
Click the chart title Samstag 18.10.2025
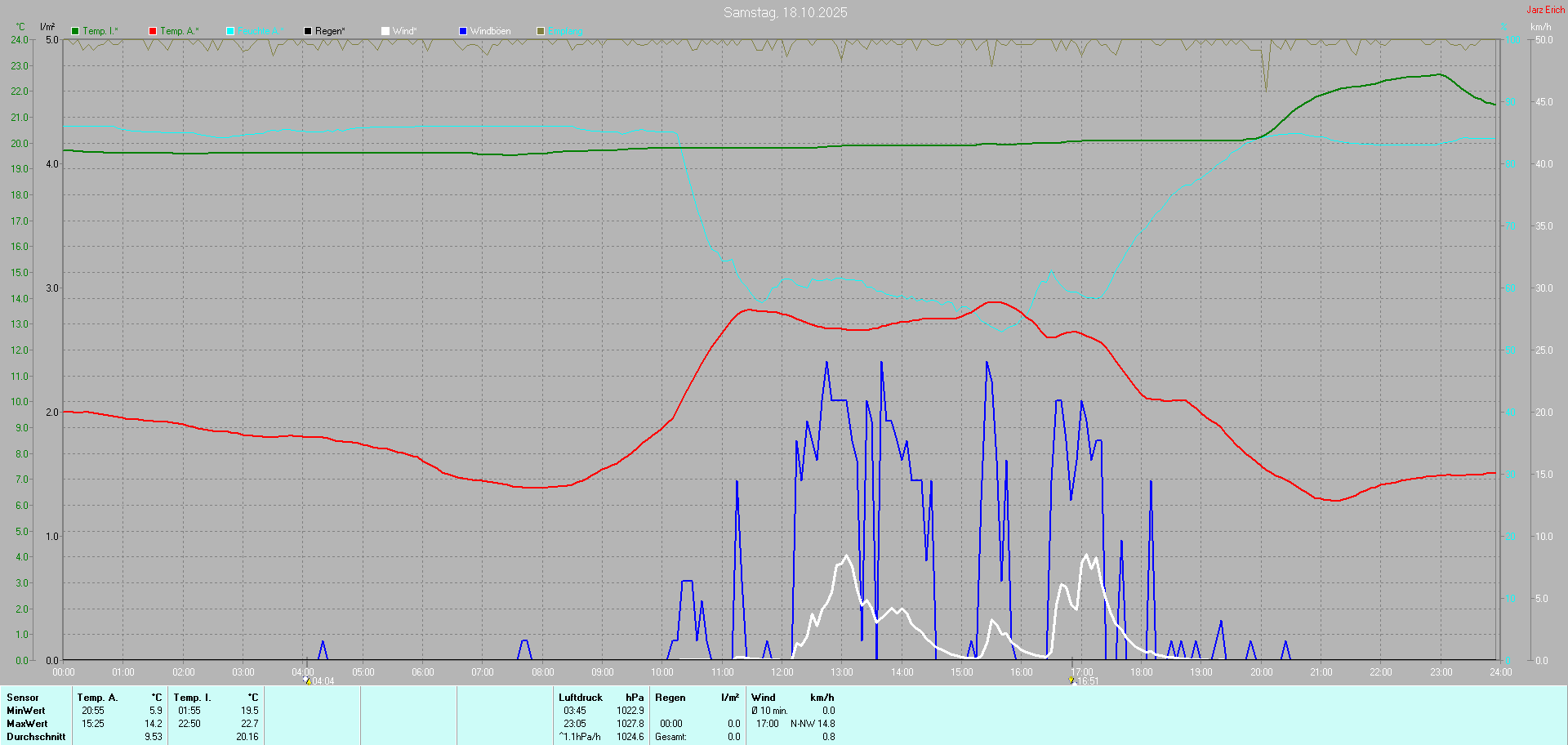(x=785, y=12)
